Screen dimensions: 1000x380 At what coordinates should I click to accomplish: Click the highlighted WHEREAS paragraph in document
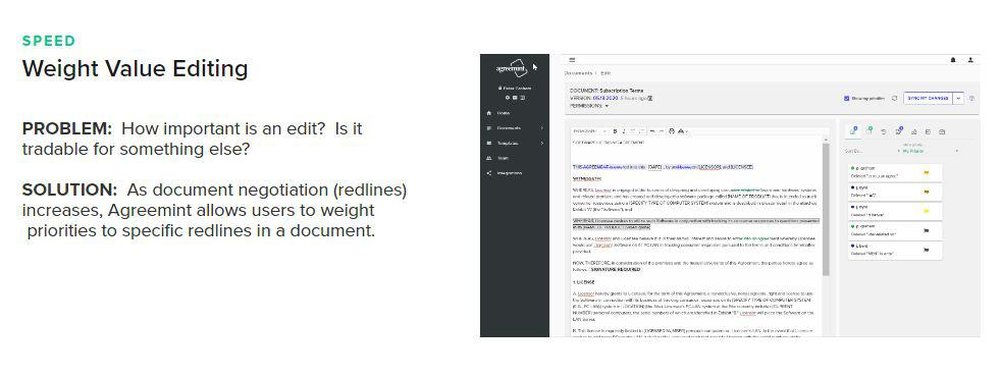click(x=696, y=224)
